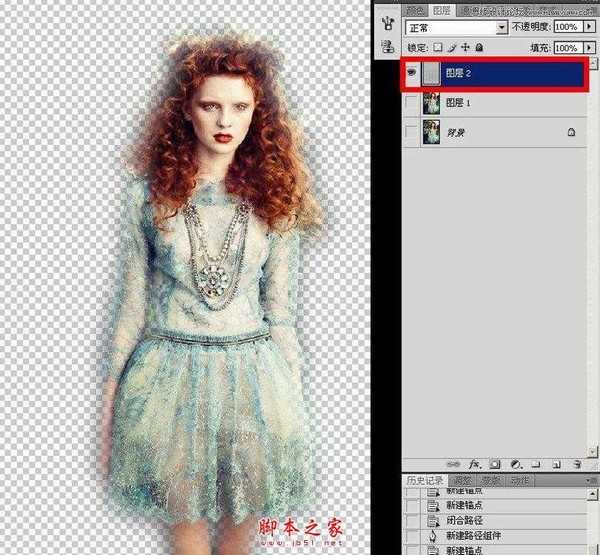Click the delete layer trash icon
The height and width of the screenshot is (555, 600).
(x=577, y=465)
